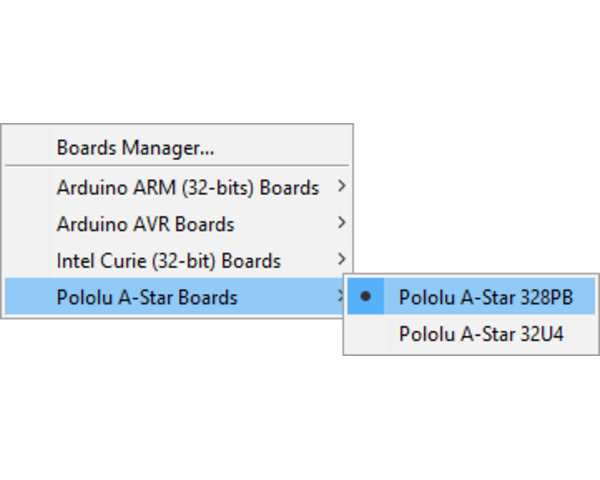Viewport: 600px width, 480px height.
Task: Click the selected bullet beside A-Star 328PB
Action: 366,296
